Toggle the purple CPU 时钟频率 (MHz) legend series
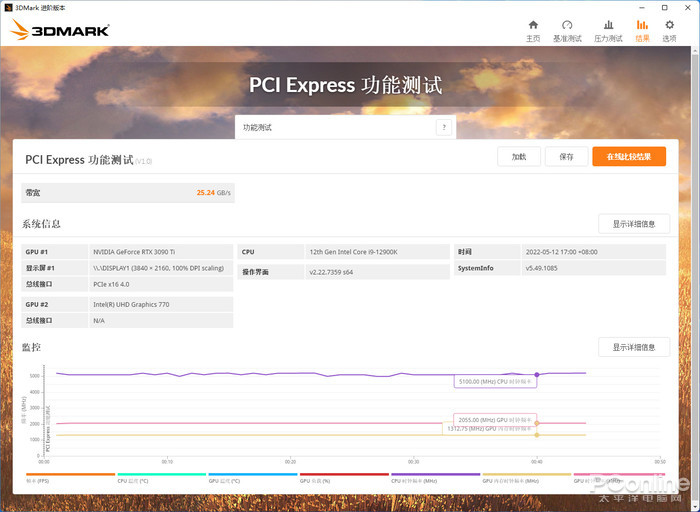This screenshot has height=512, width=700. click(435, 478)
